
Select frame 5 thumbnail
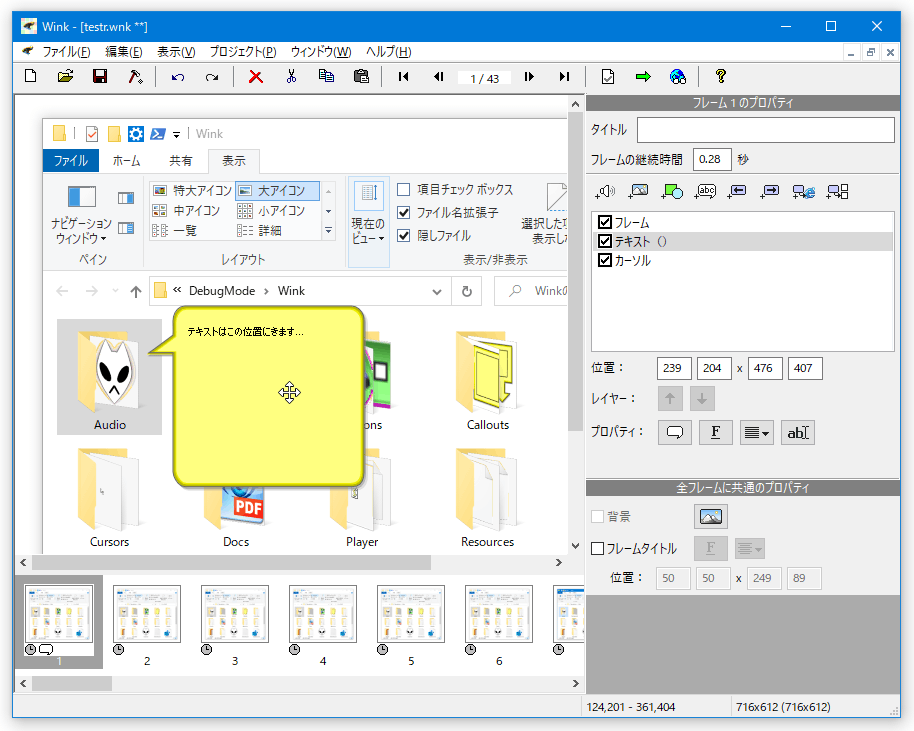411,614
